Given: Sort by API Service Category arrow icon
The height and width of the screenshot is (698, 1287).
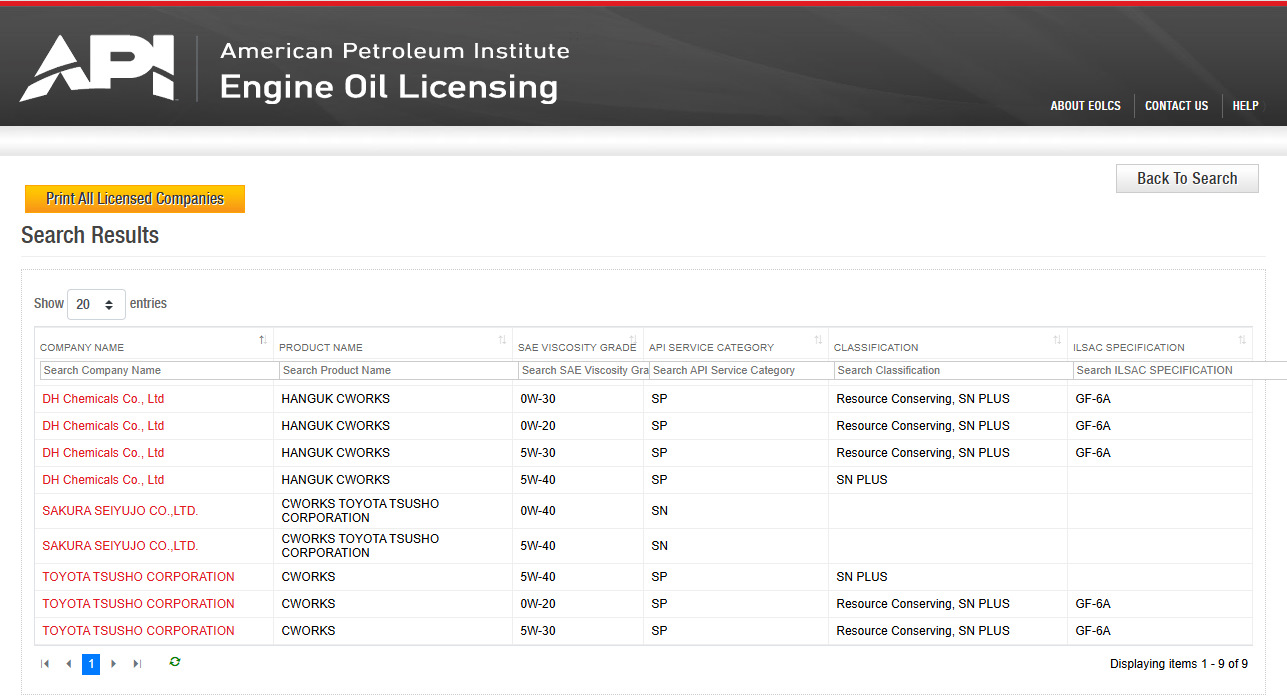Looking at the screenshot, I should [818, 340].
